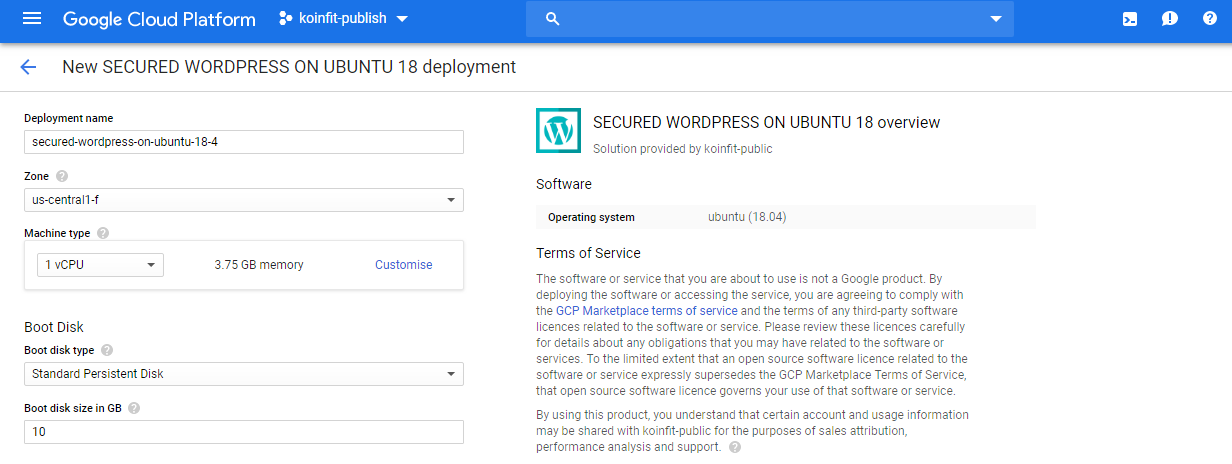The image size is (1232, 464).
Task: Open the koinfit-publish project dropdown
Action: (343, 19)
